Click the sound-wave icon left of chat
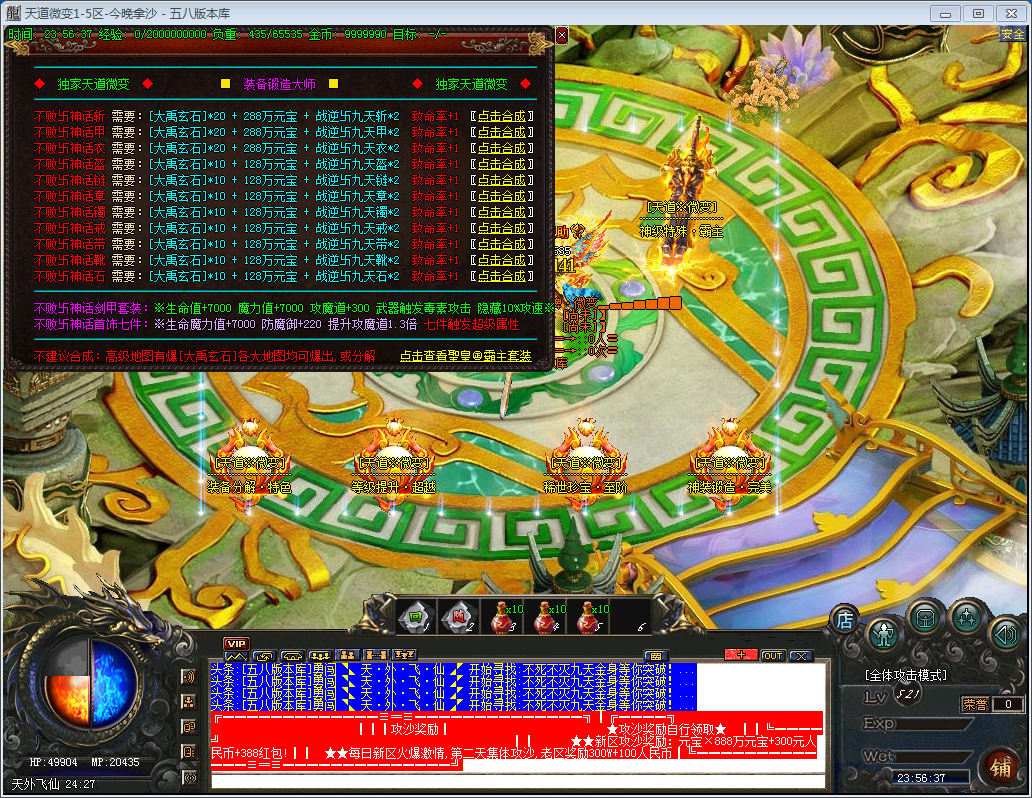 click(189, 676)
